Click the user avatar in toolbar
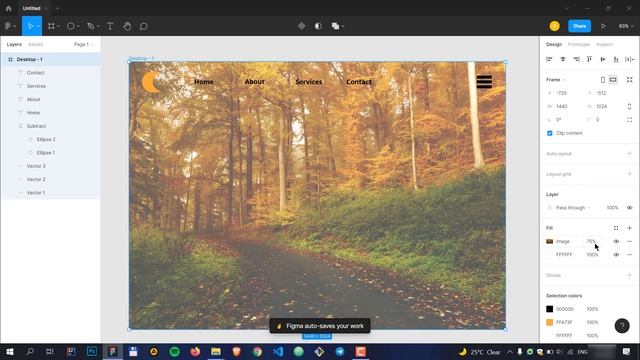This screenshot has height=360, width=640. pos(554,26)
